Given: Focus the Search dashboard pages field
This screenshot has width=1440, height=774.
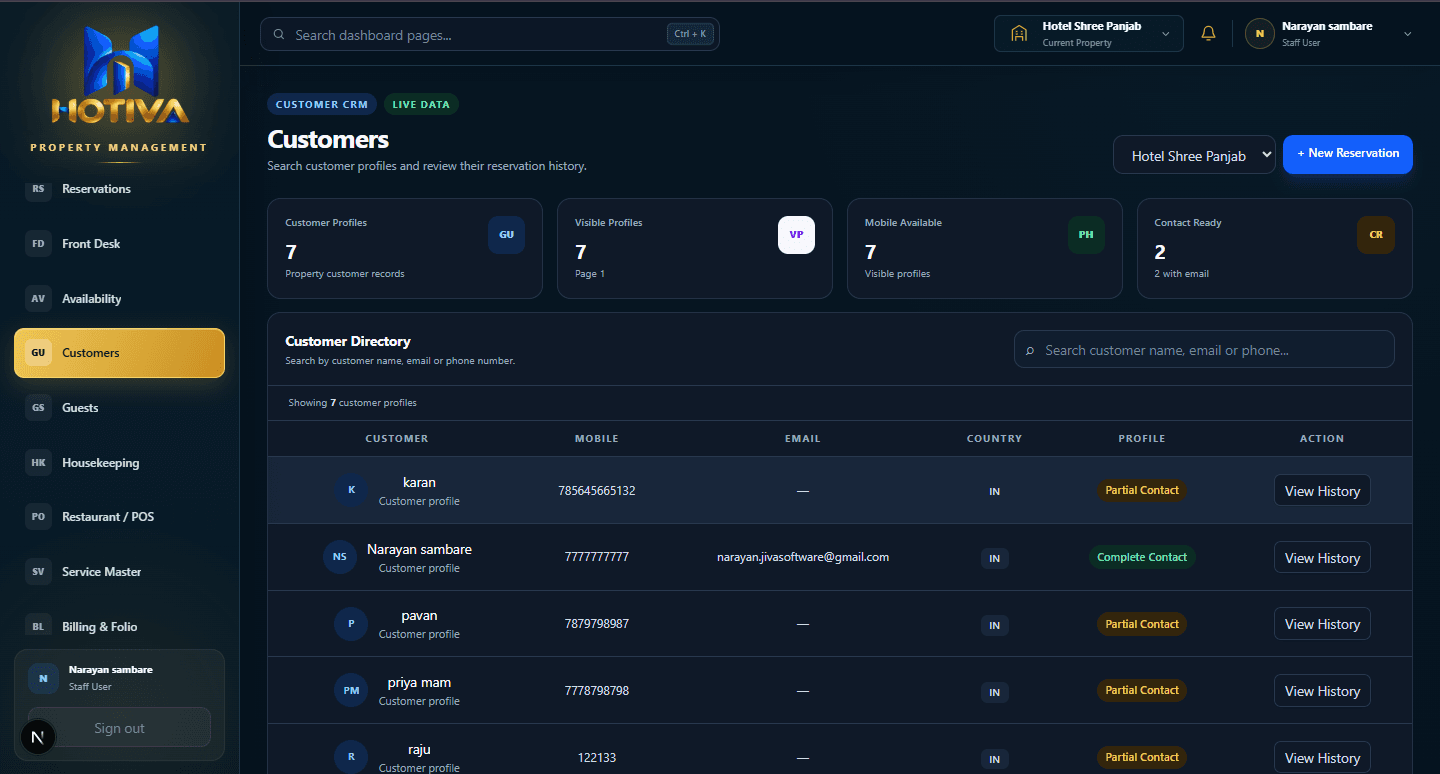Looking at the screenshot, I should tap(490, 35).
